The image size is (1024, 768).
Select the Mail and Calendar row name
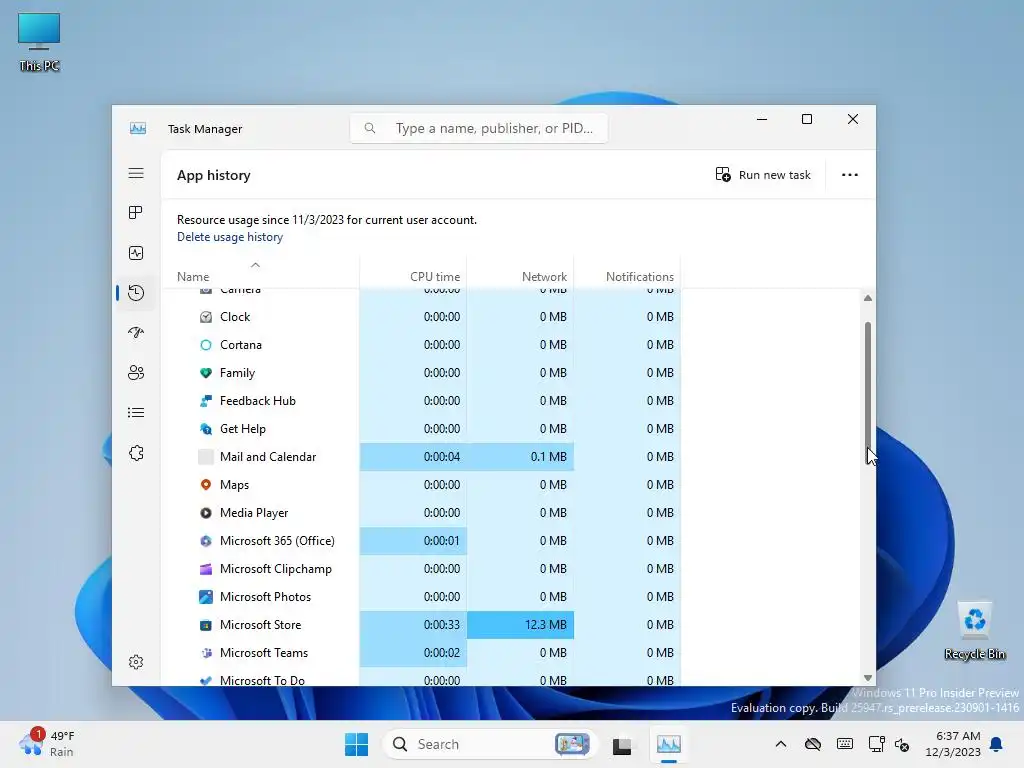click(268, 457)
